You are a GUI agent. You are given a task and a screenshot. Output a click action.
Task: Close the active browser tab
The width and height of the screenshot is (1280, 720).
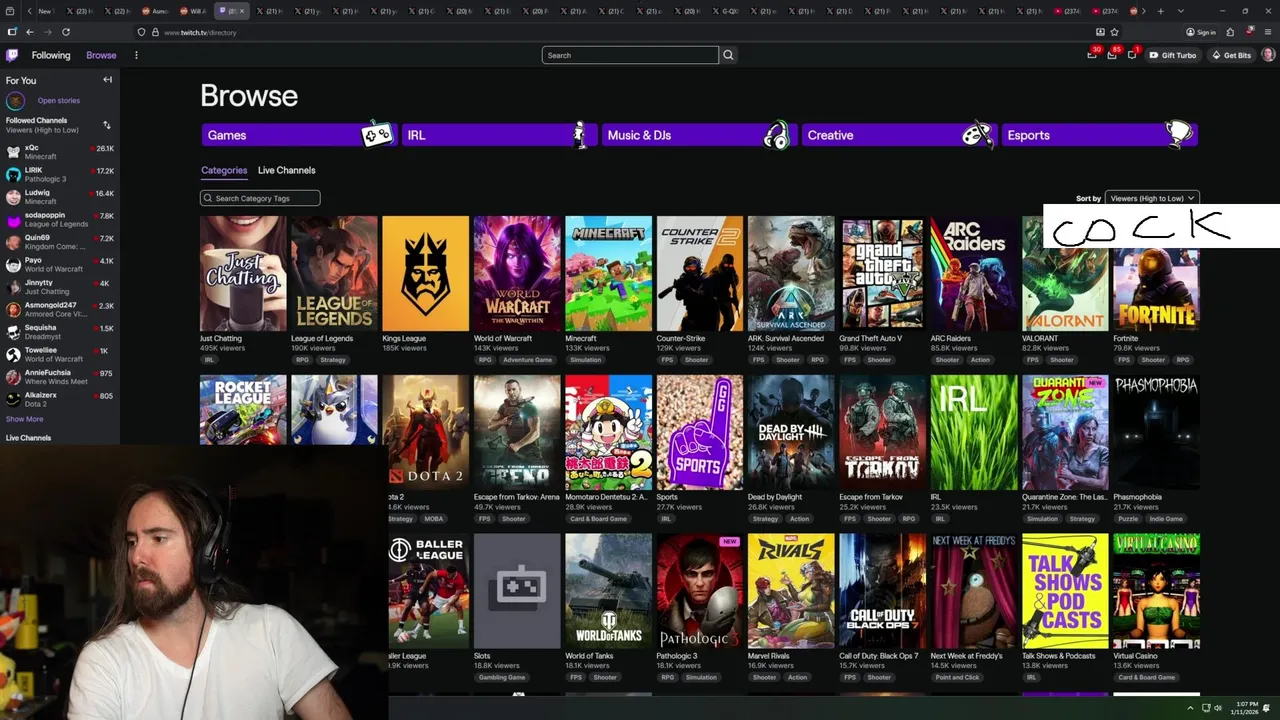coord(241,11)
